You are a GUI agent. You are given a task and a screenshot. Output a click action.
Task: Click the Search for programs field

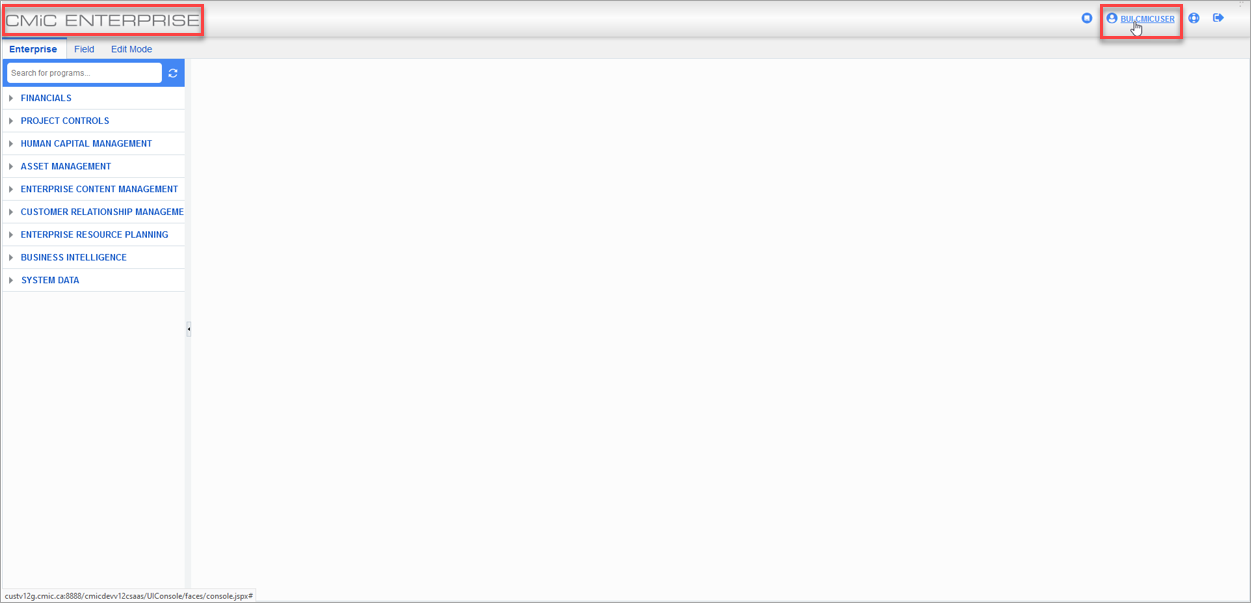pos(84,73)
